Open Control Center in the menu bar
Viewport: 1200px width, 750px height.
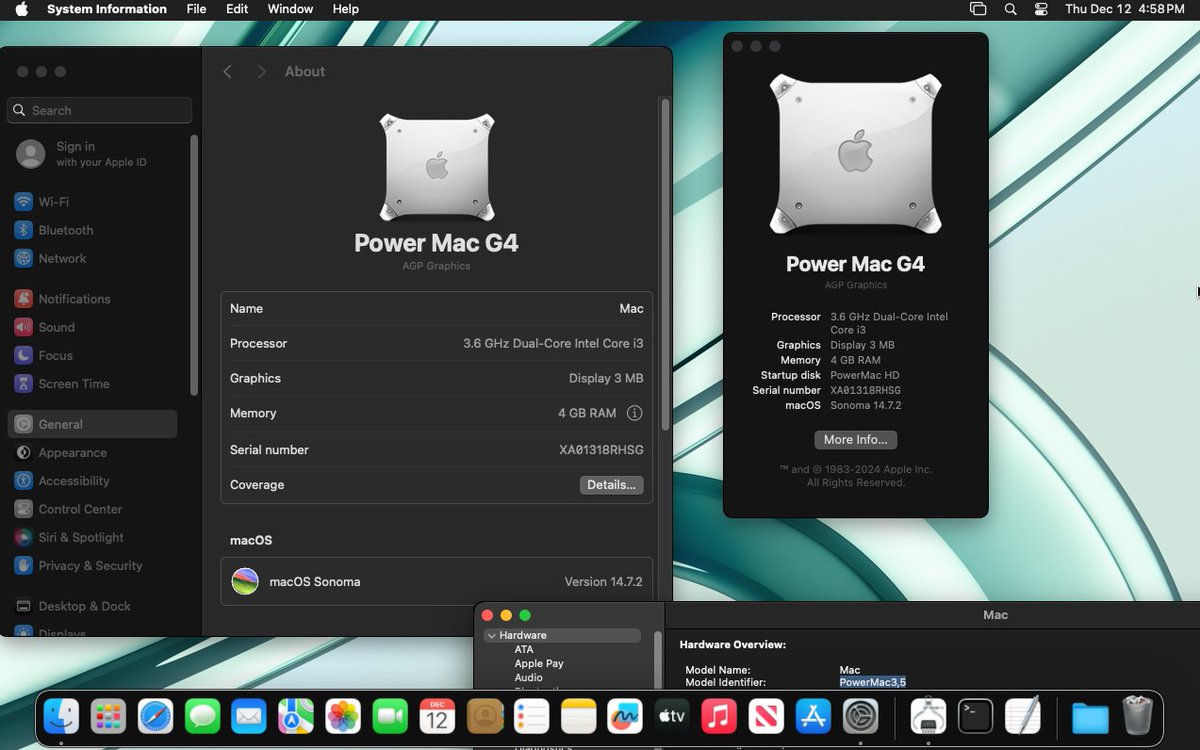1041,9
